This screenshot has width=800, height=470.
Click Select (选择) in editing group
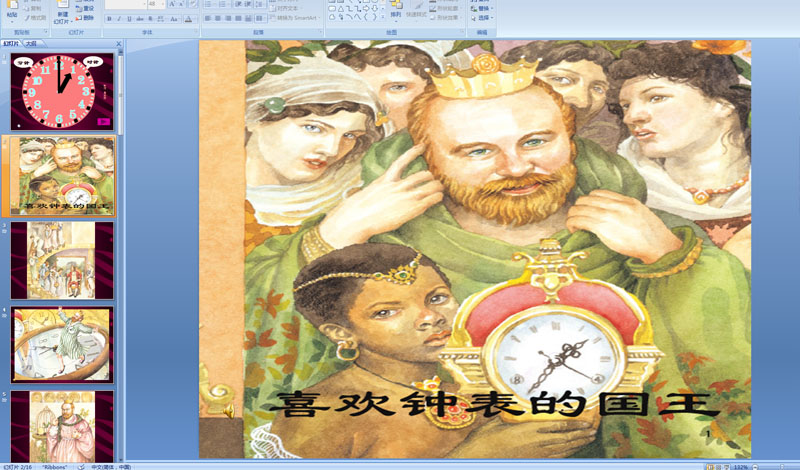tap(482, 18)
